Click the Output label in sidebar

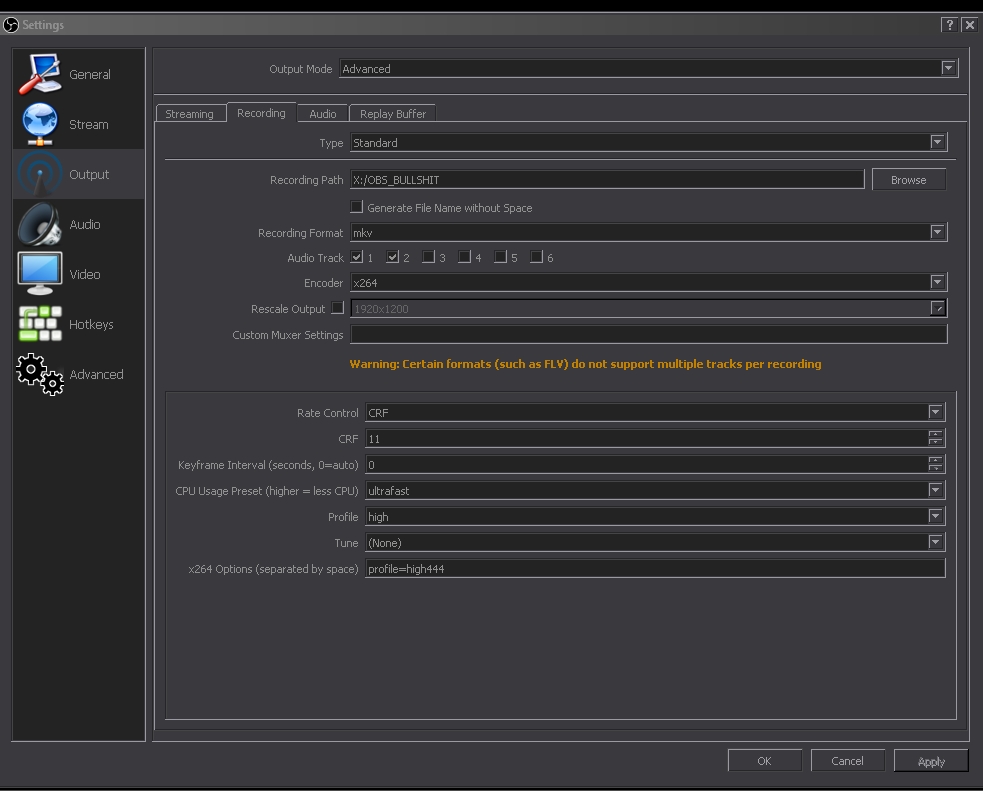(89, 174)
